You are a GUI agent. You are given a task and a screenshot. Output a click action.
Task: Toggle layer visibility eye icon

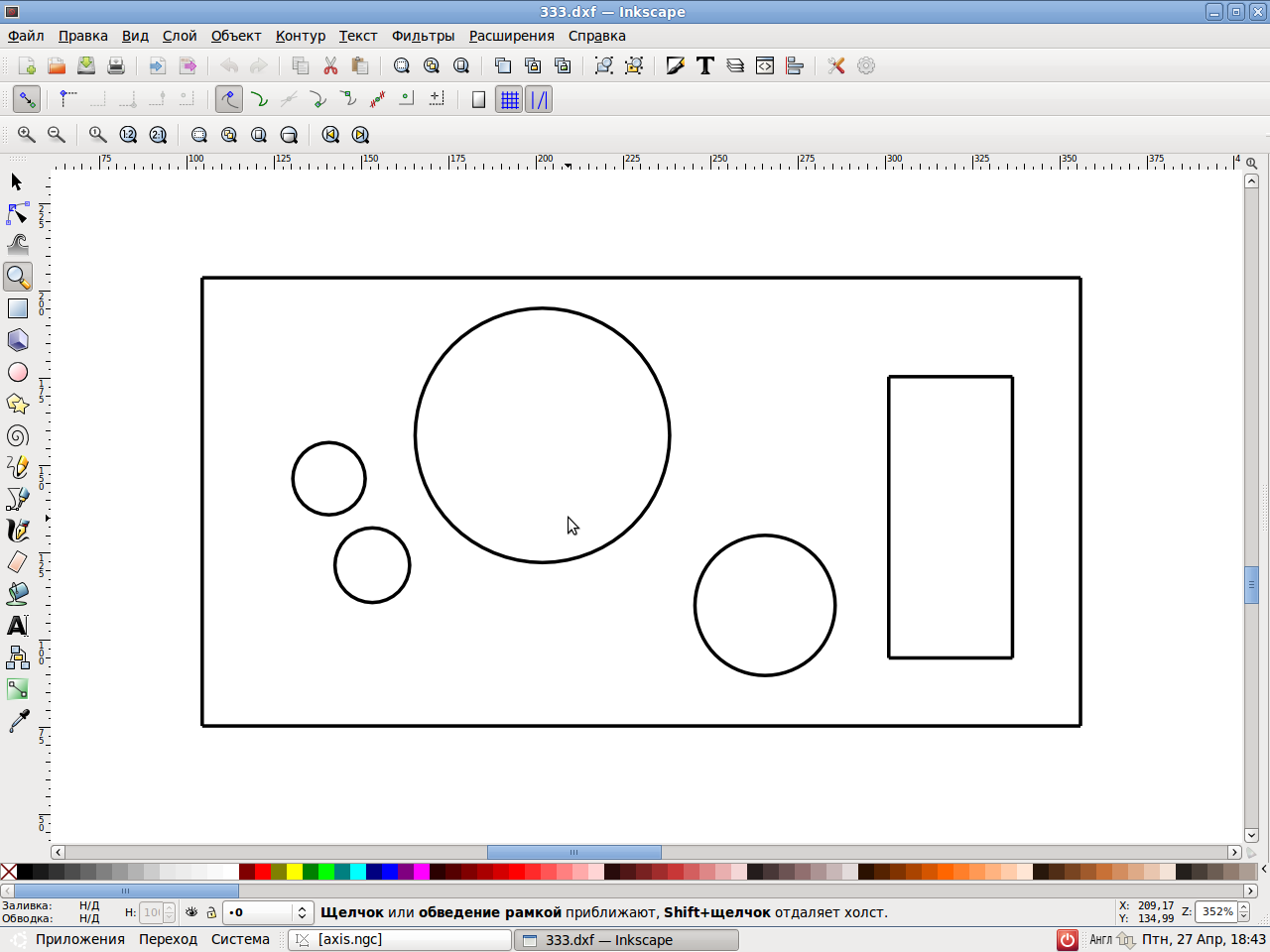191,912
